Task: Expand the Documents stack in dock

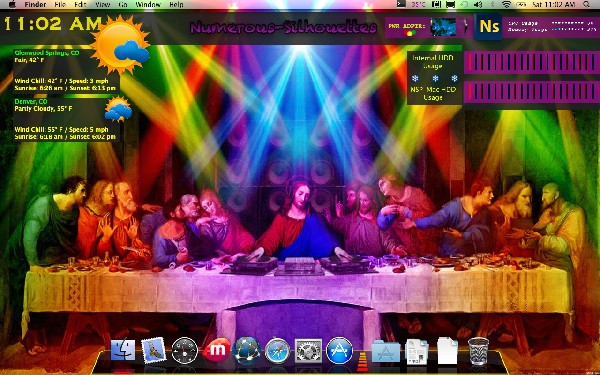Action: tap(417, 351)
